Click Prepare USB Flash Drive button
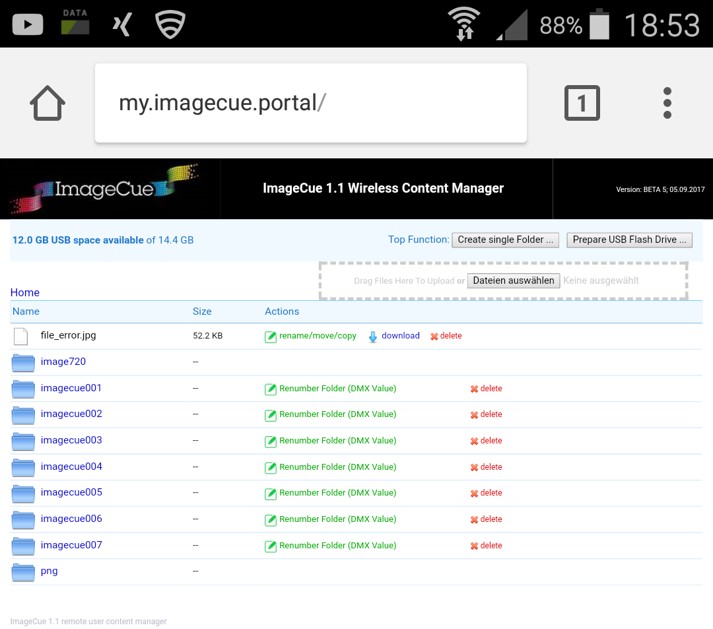 (x=629, y=240)
